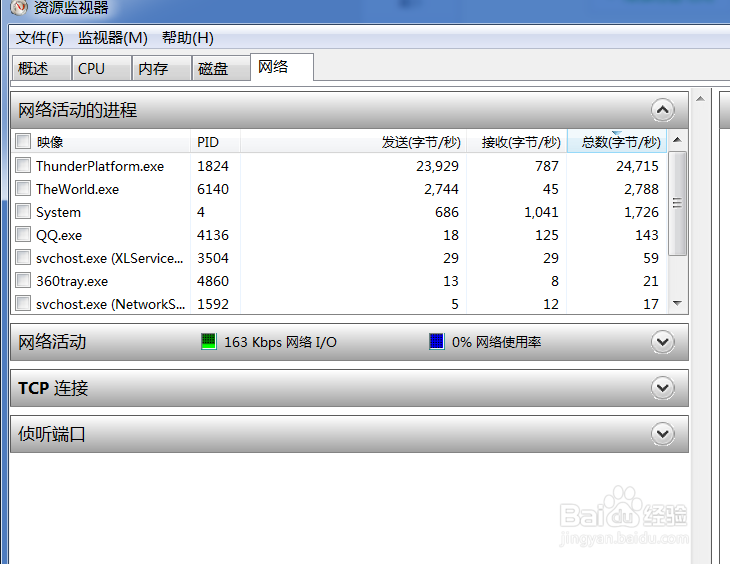Click the process list scrollbar up arrow
This screenshot has width=730, height=564.
[x=677, y=140]
